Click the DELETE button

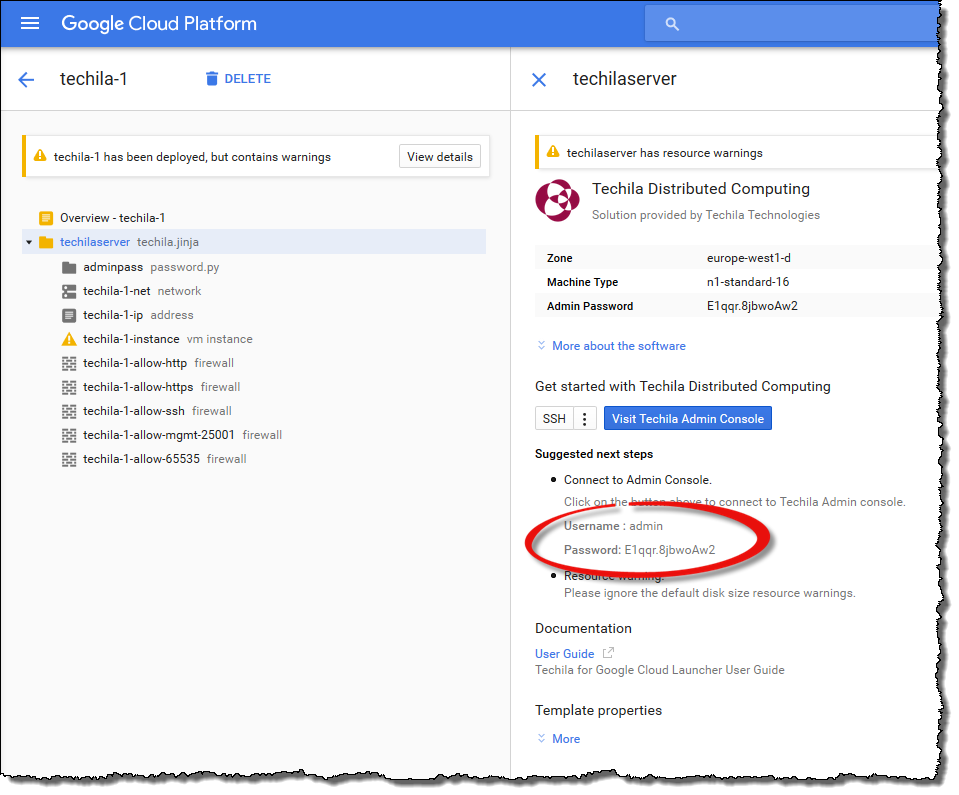tap(239, 78)
